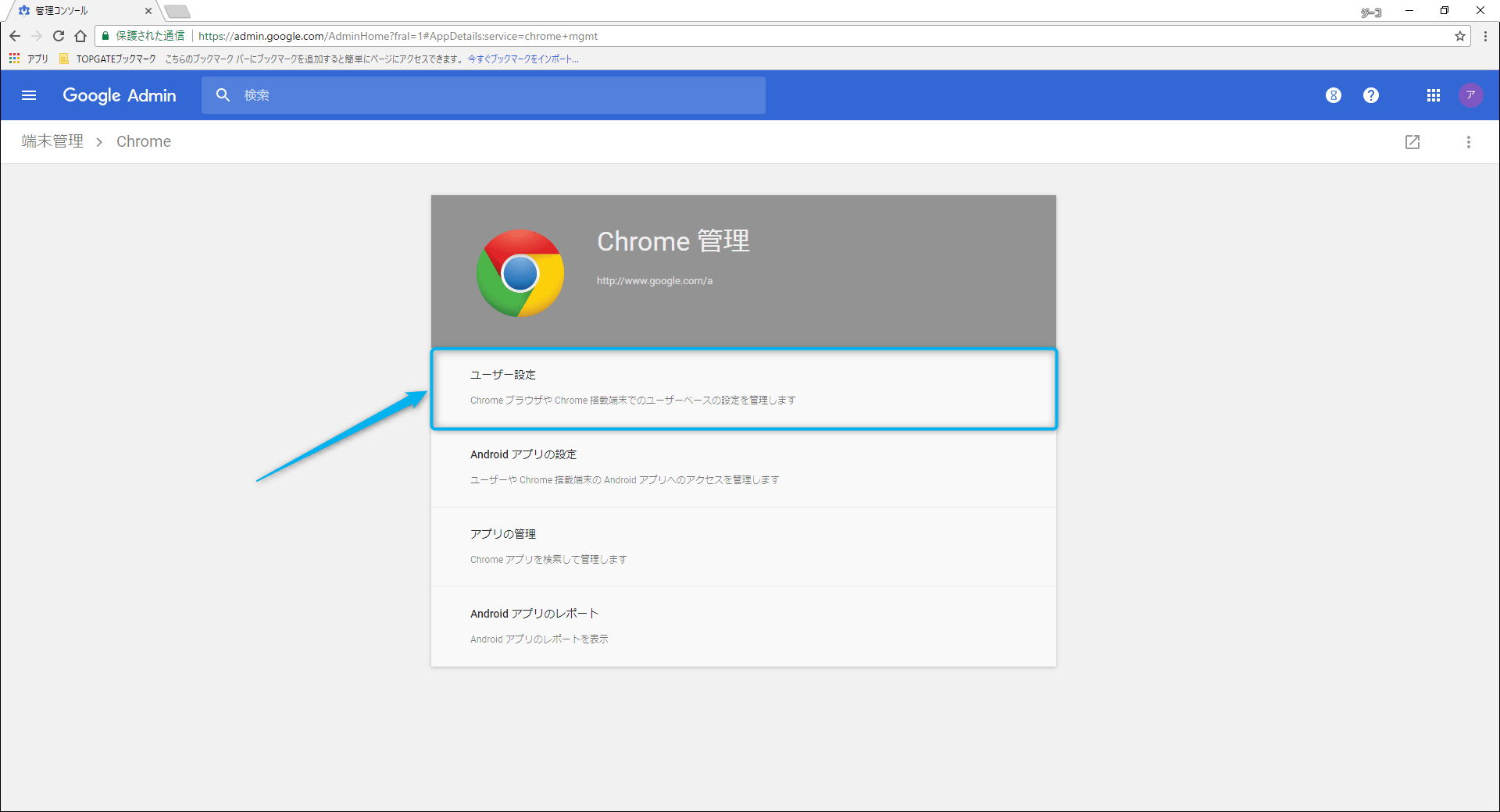The height and width of the screenshot is (812, 1500).
Task: Click the browser forward arrow
Action: point(37,36)
